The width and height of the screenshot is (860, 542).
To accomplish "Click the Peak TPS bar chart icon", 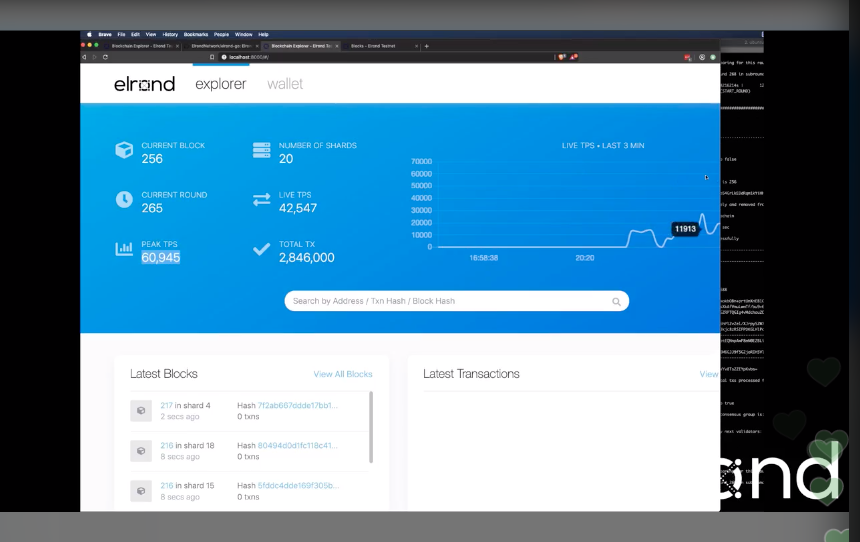I will tap(124, 249).
